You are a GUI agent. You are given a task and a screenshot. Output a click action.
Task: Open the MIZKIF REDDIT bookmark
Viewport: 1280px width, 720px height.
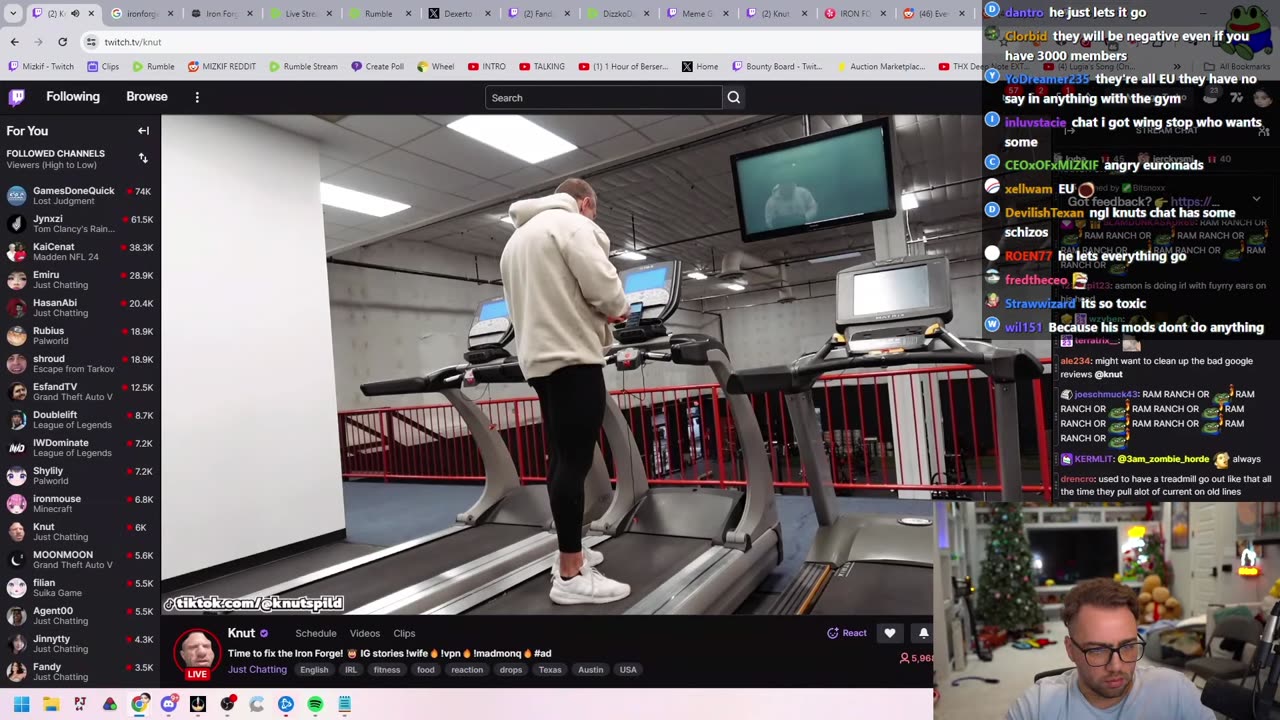pos(222,67)
